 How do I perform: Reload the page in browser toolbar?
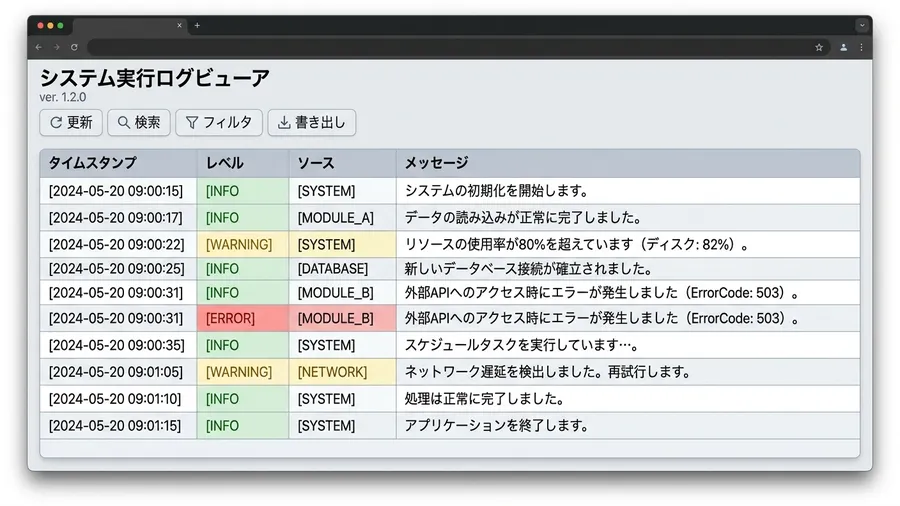pos(74,47)
